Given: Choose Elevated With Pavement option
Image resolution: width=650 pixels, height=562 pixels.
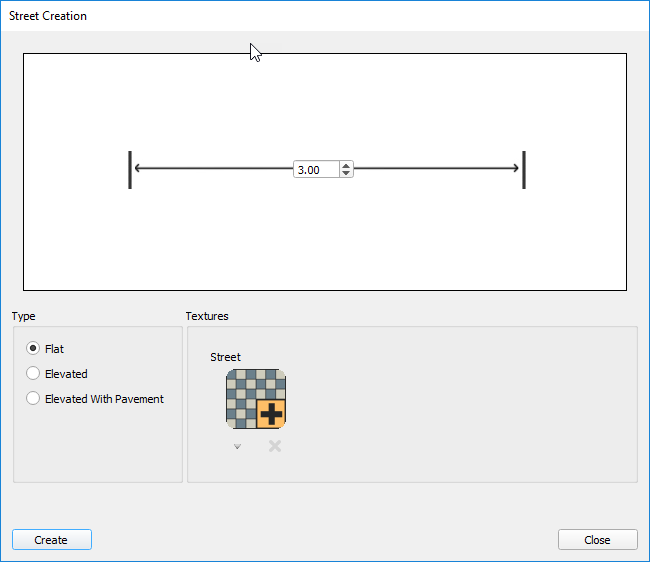Looking at the screenshot, I should coord(34,399).
